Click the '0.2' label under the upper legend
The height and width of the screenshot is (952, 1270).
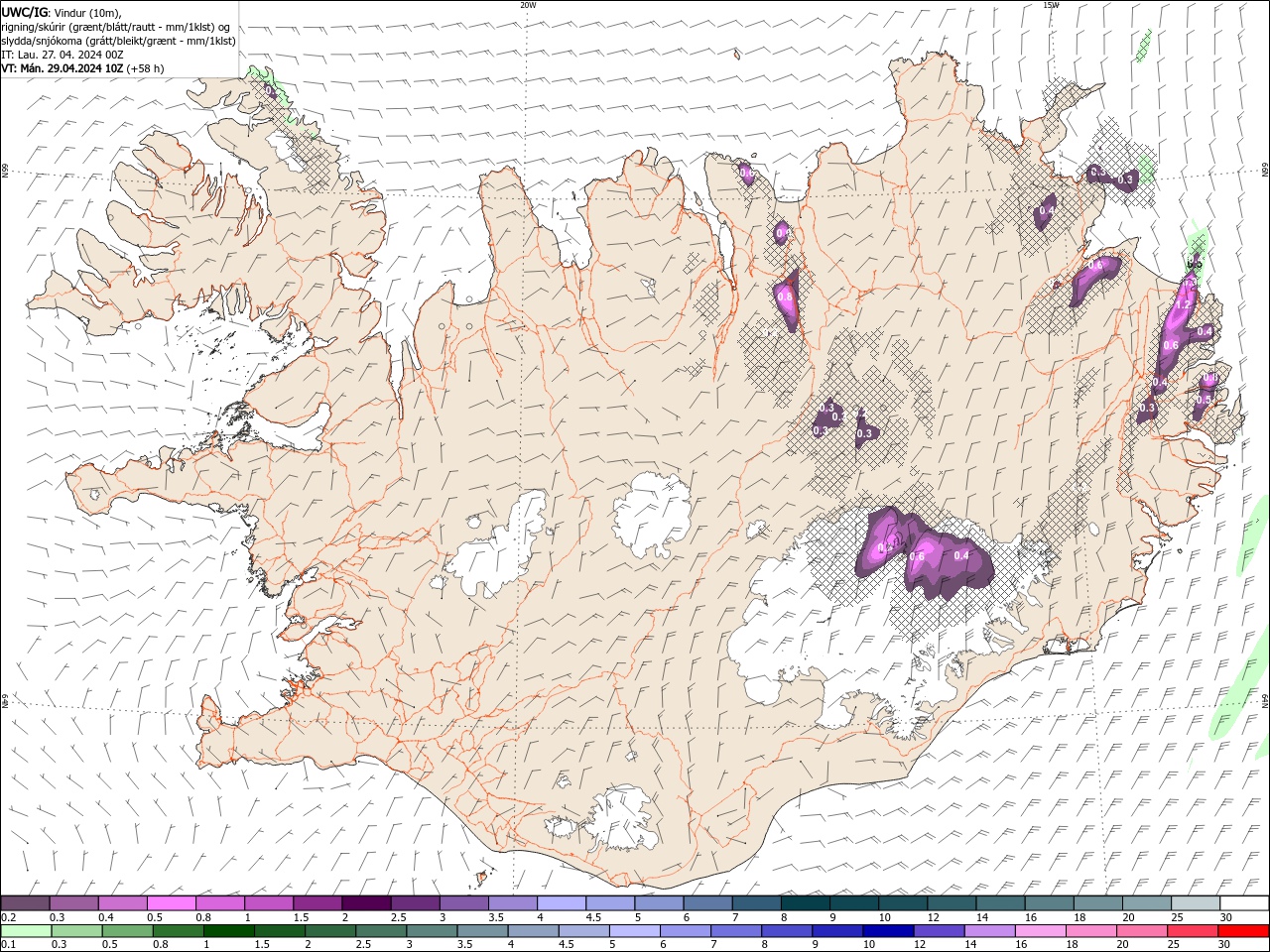coord(8,917)
